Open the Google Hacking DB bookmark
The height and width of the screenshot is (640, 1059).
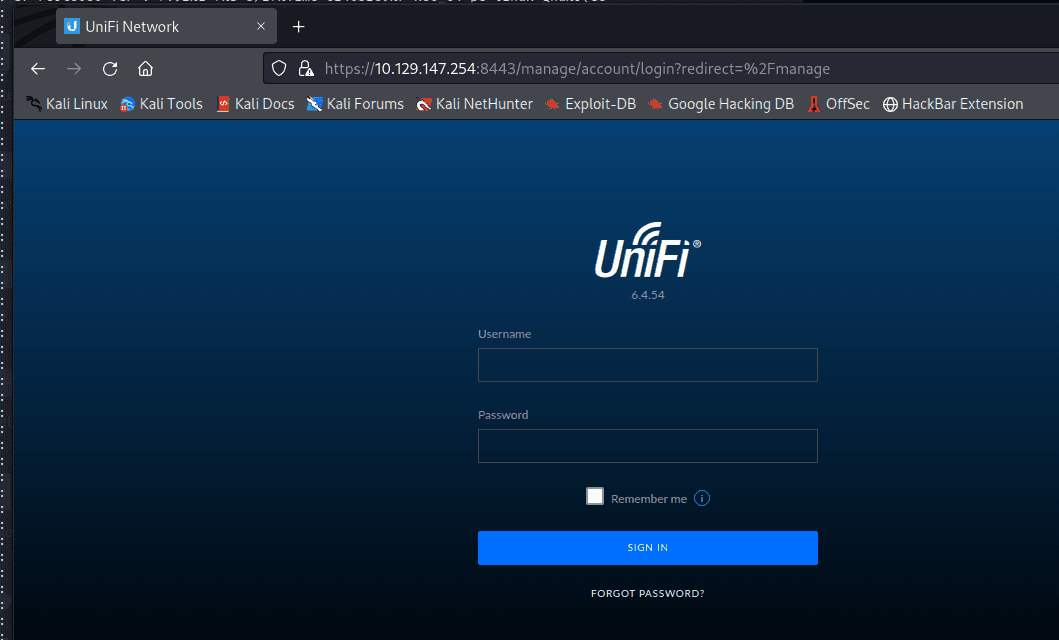pos(721,104)
